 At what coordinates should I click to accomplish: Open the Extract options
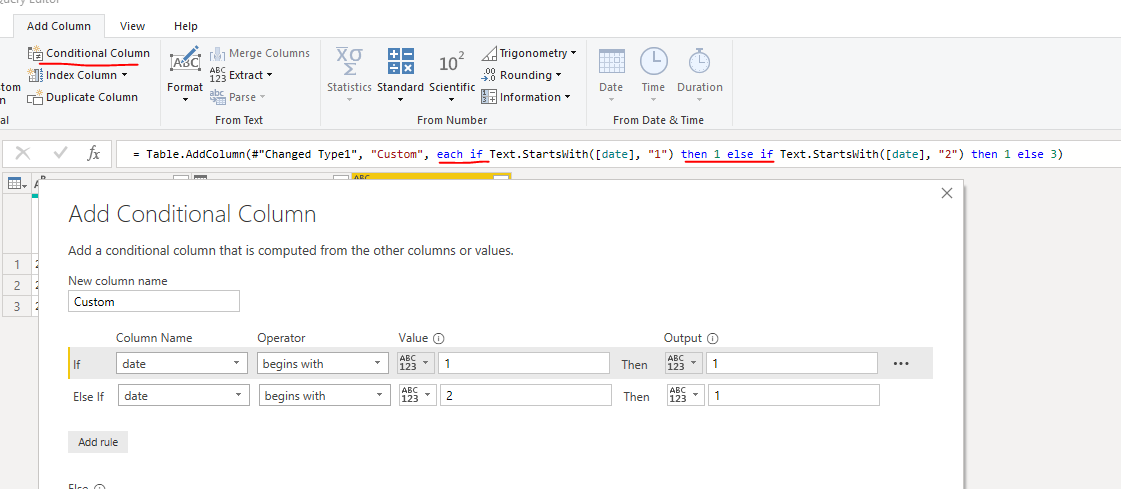click(x=241, y=75)
